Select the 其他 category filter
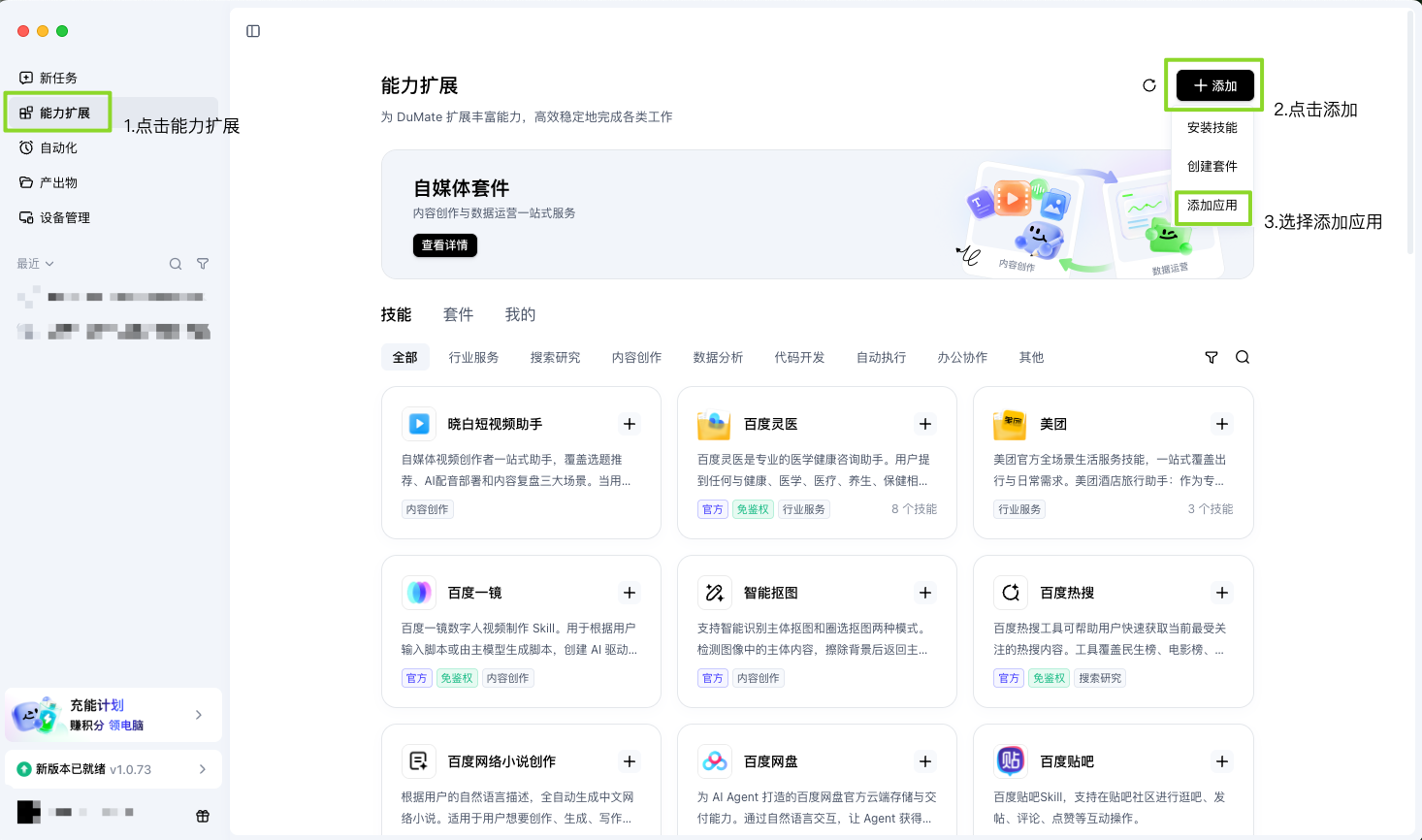The image size is (1422, 840). pyautogui.click(x=1032, y=358)
